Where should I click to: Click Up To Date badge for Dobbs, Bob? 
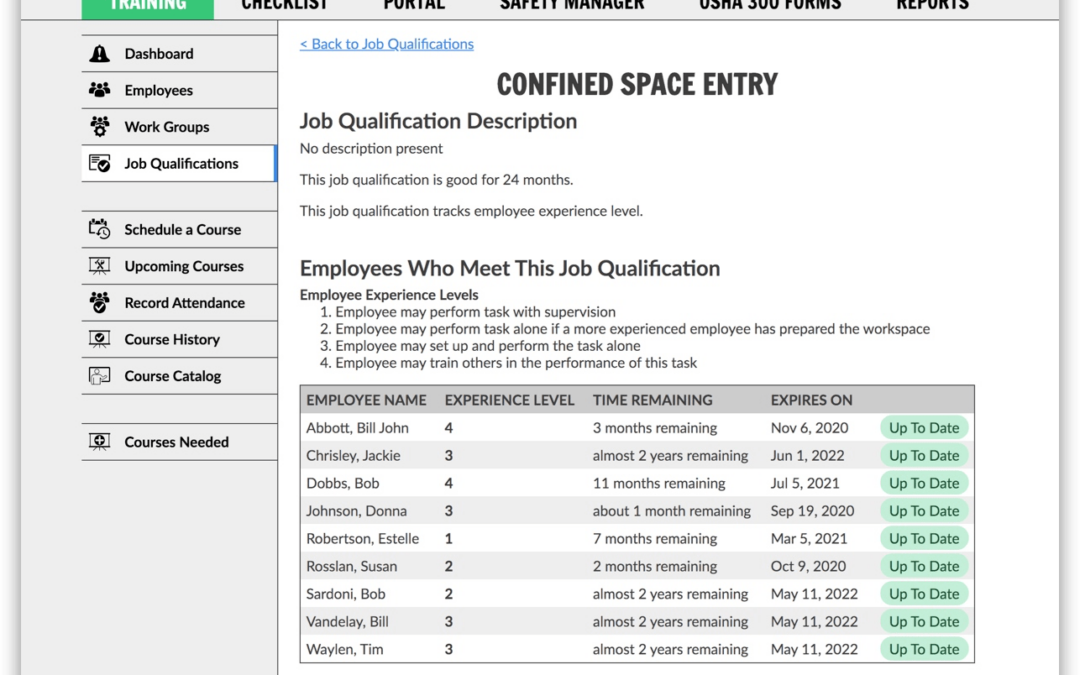point(924,483)
